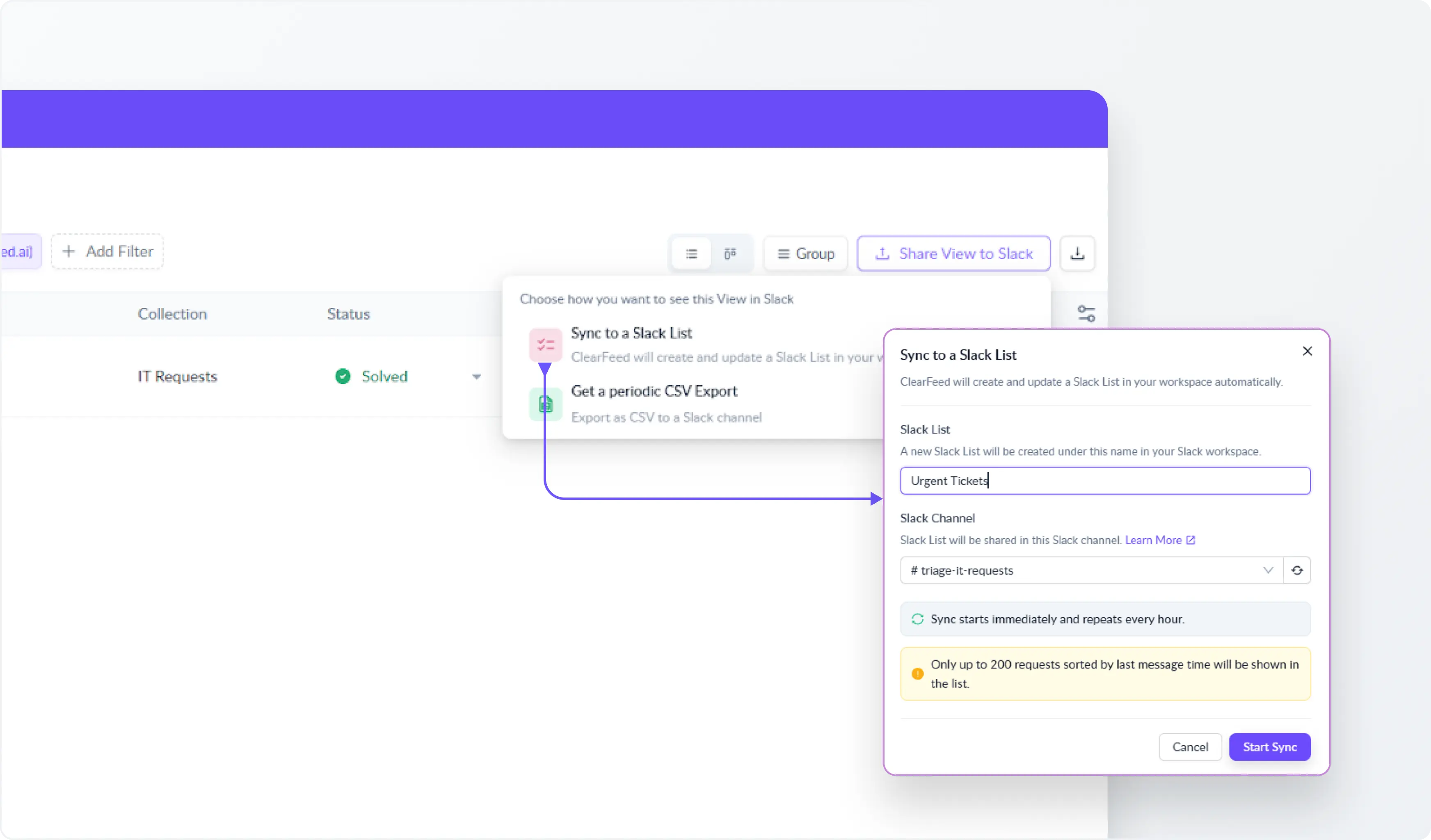
Task: Expand the triage-it-requests channel dropdown chevron
Action: coord(1268,570)
